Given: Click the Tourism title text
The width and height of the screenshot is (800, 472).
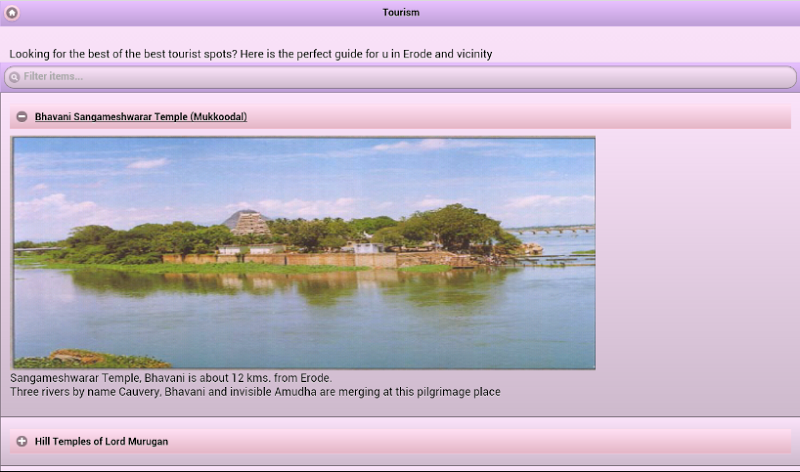Looking at the screenshot, I should click(x=401, y=12).
